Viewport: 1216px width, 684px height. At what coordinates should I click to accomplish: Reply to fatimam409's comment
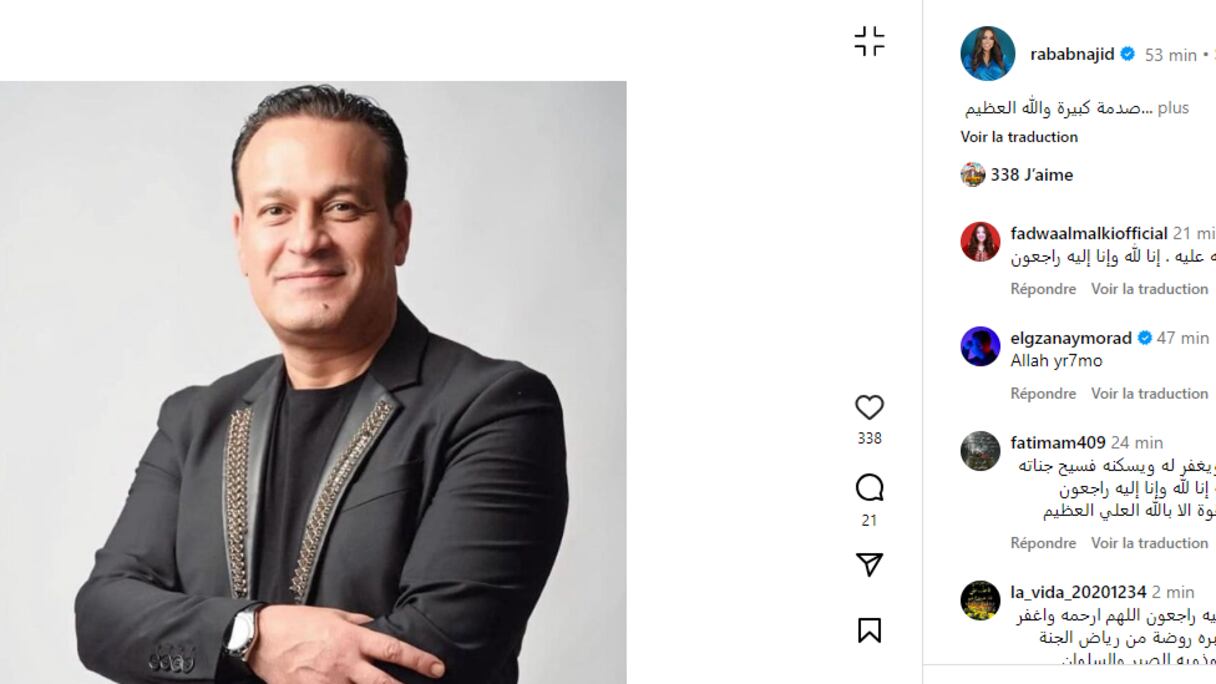[x=1043, y=543]
